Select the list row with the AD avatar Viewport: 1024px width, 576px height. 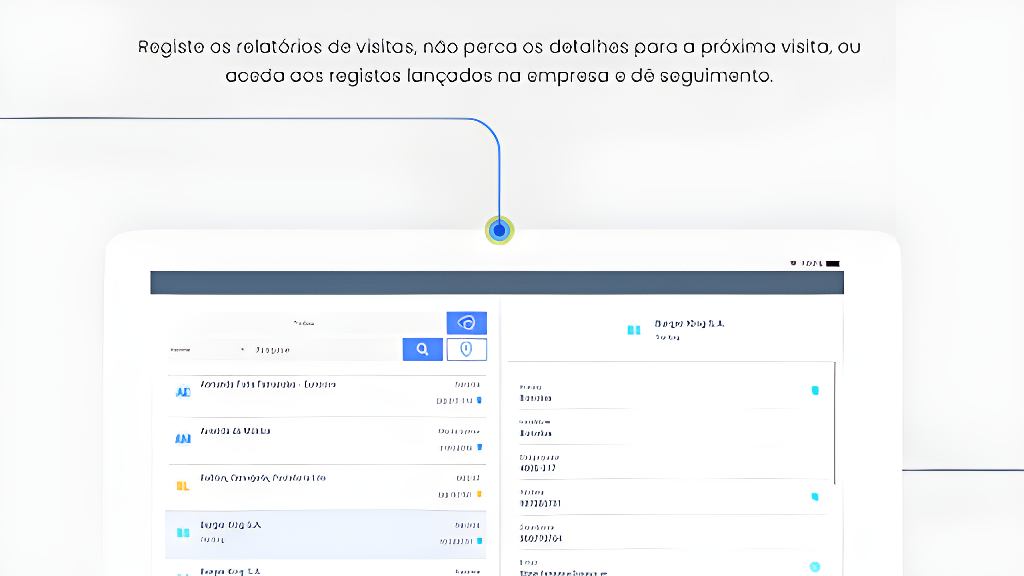point(326,396)
